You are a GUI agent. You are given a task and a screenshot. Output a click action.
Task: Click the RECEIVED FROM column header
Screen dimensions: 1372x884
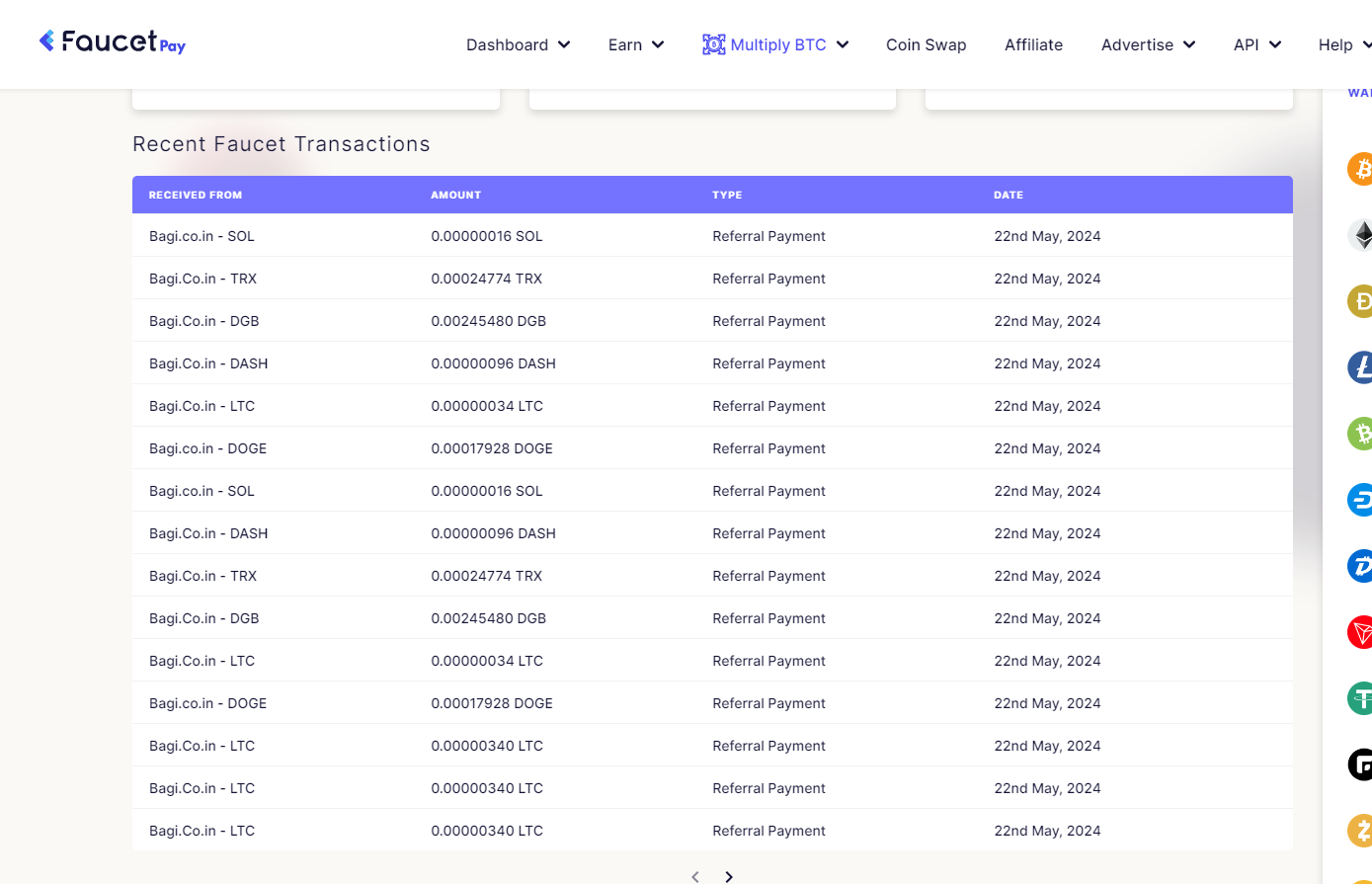click(196, 195)
